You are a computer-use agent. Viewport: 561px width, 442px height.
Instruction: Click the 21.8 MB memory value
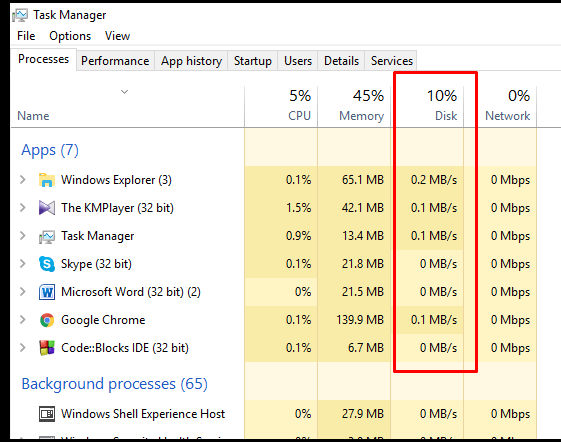pos(363,264)
